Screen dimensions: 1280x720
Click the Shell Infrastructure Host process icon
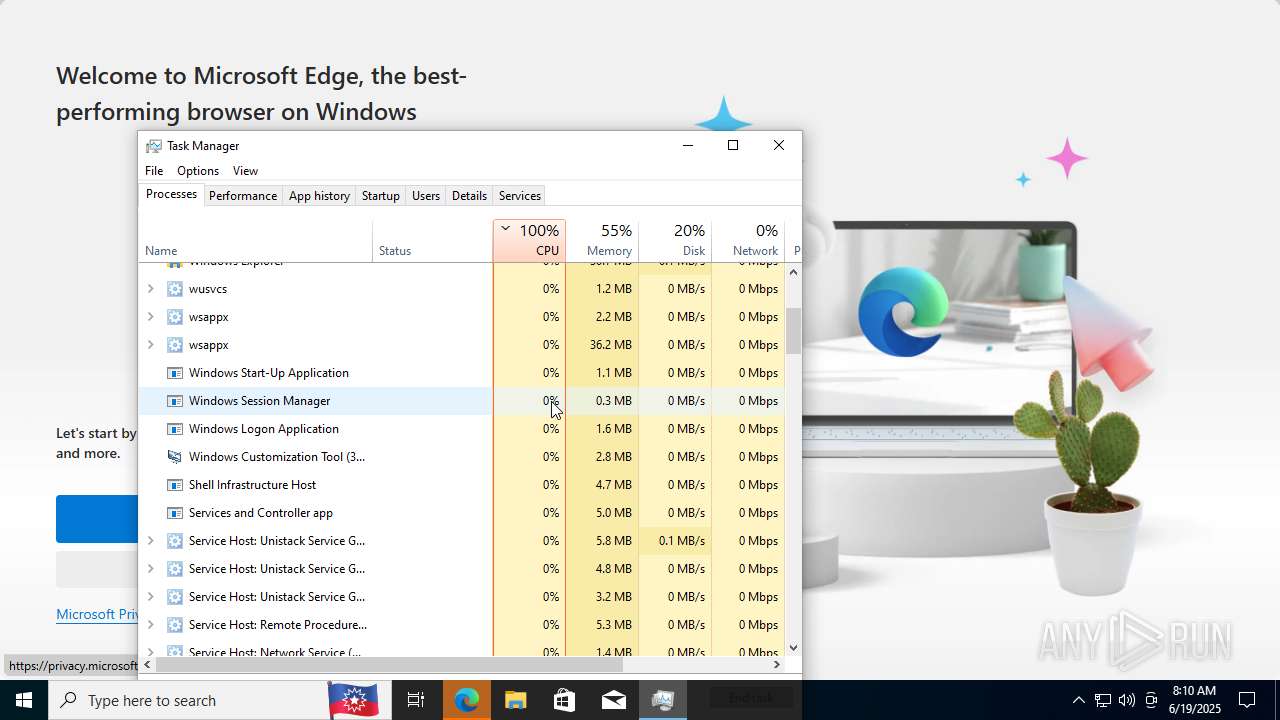[175, 485]
